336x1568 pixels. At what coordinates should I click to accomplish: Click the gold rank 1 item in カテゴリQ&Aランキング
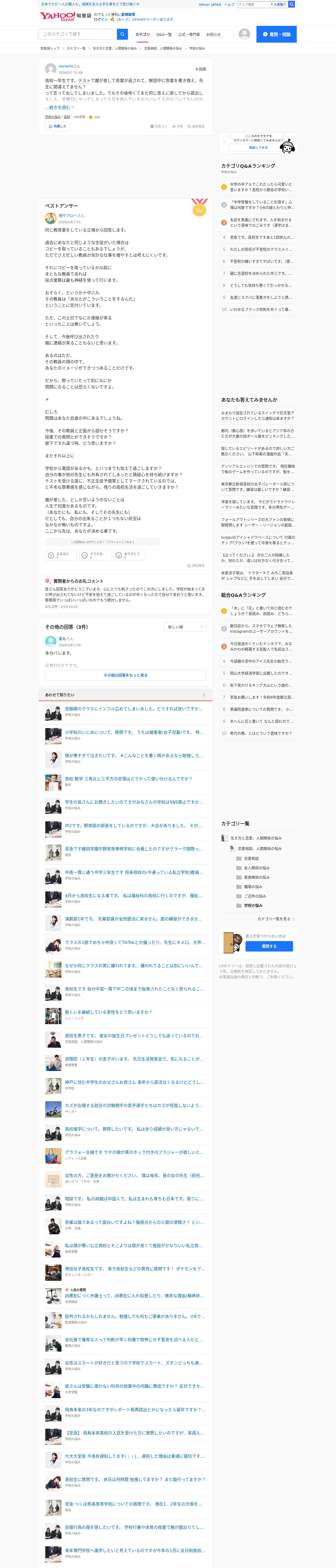(259, 187)
